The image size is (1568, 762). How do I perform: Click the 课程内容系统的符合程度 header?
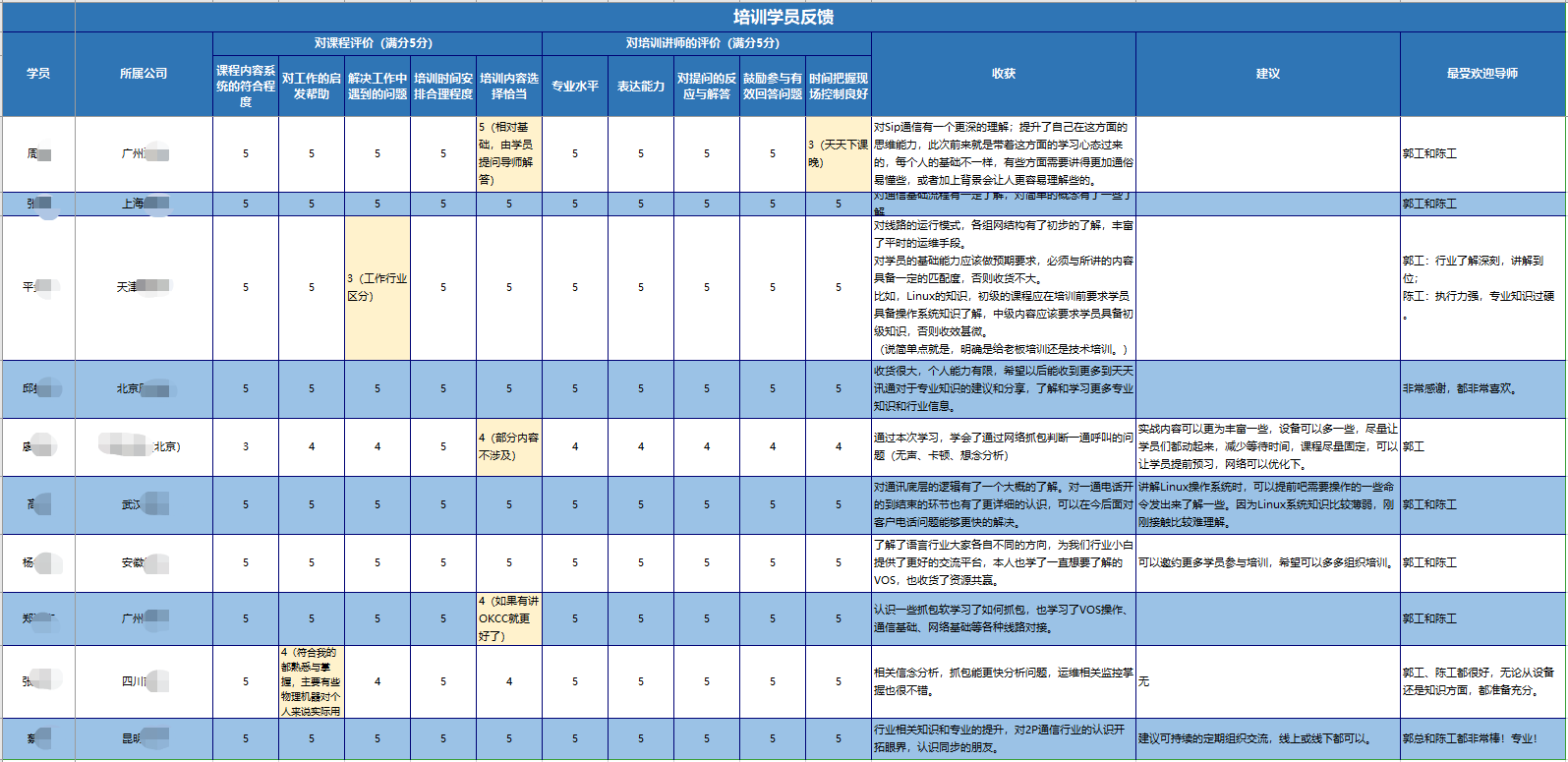tap(246, 87)
